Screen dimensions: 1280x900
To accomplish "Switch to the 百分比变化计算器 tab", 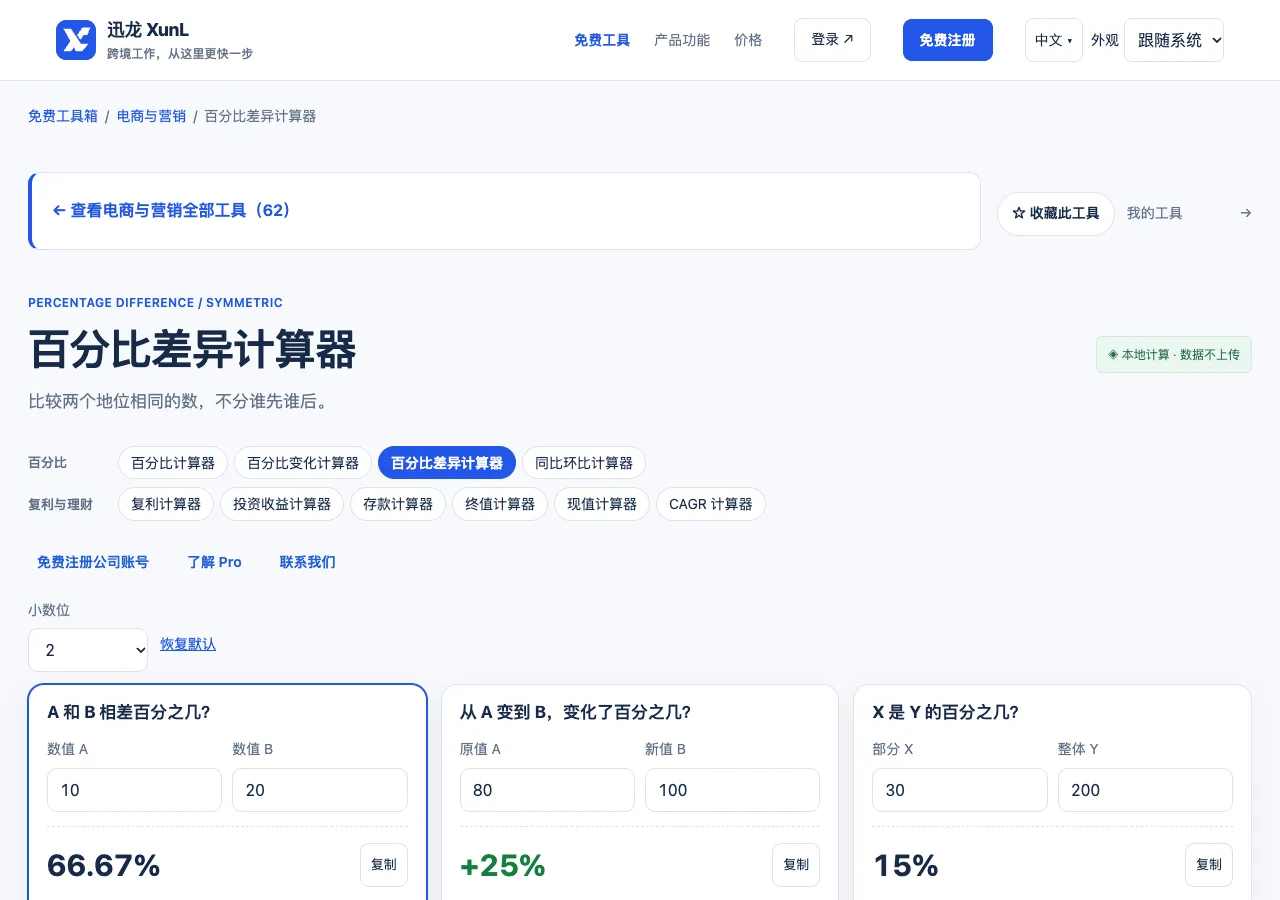I will [x=303, y=463].
